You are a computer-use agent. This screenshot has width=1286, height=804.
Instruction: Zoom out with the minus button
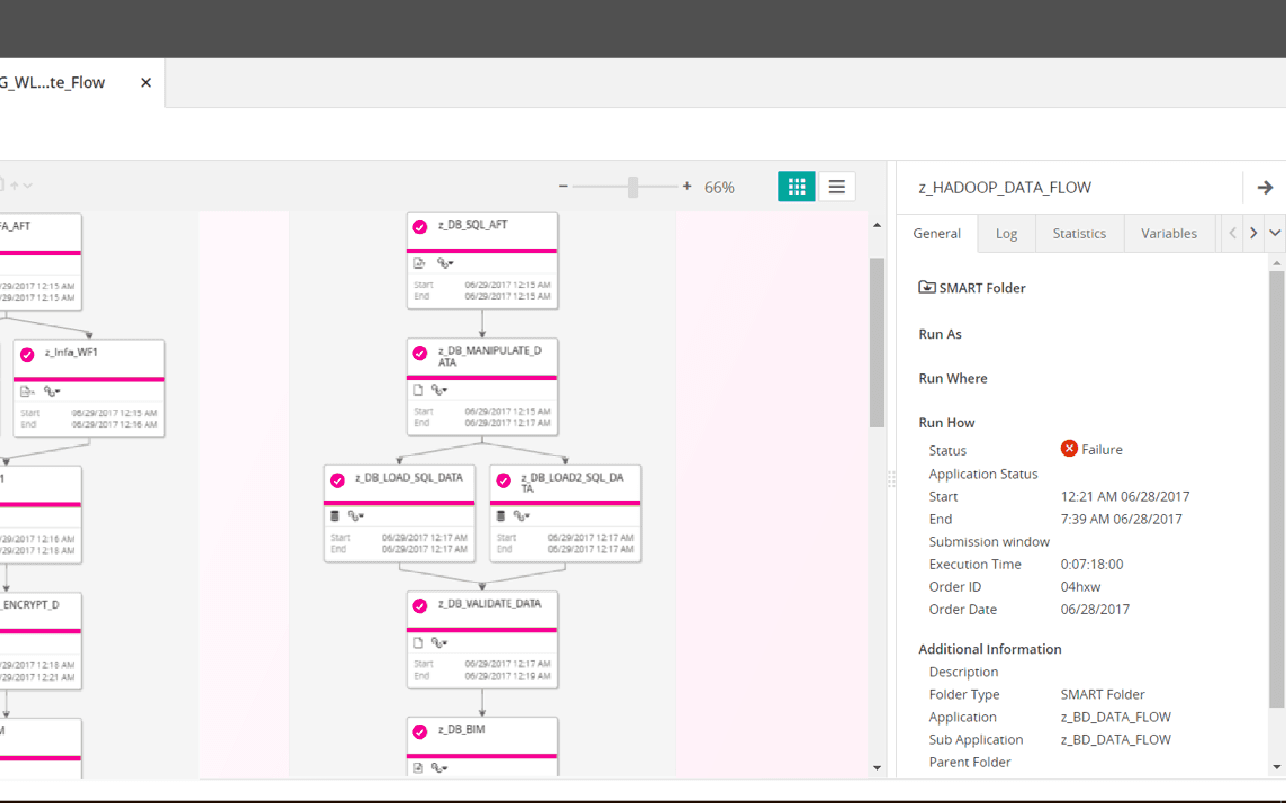pyautogui.click(x=563, y=187)
